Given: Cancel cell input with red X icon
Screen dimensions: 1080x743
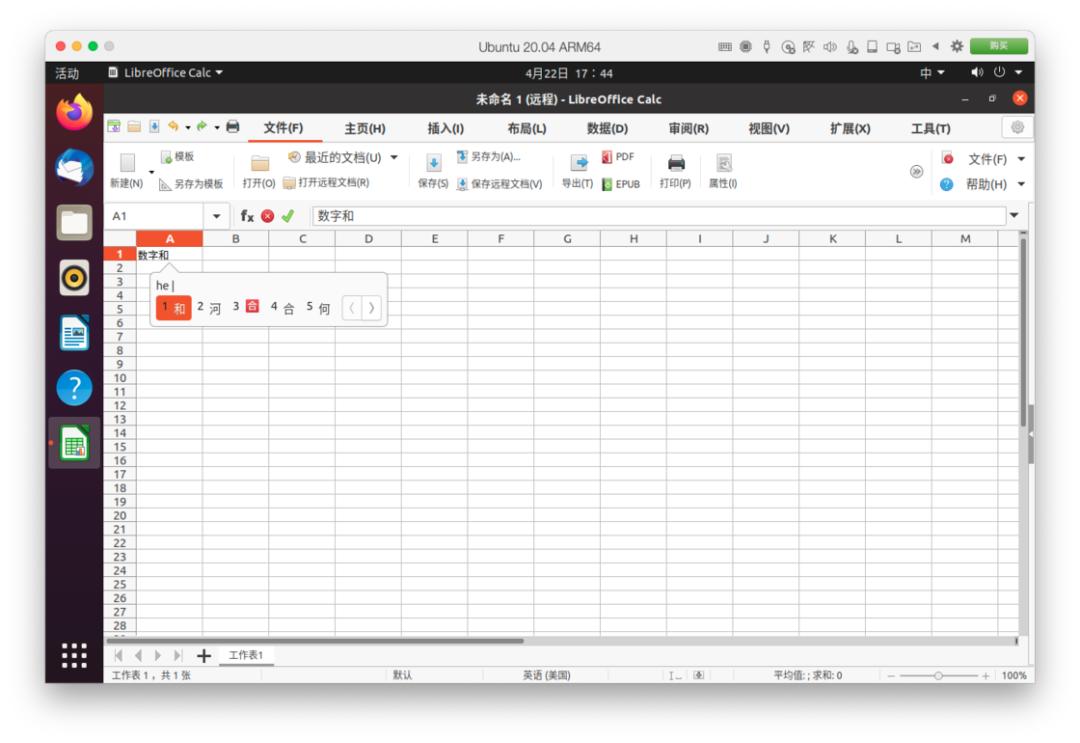Looking at the screenshot, I should pos(268,216).
